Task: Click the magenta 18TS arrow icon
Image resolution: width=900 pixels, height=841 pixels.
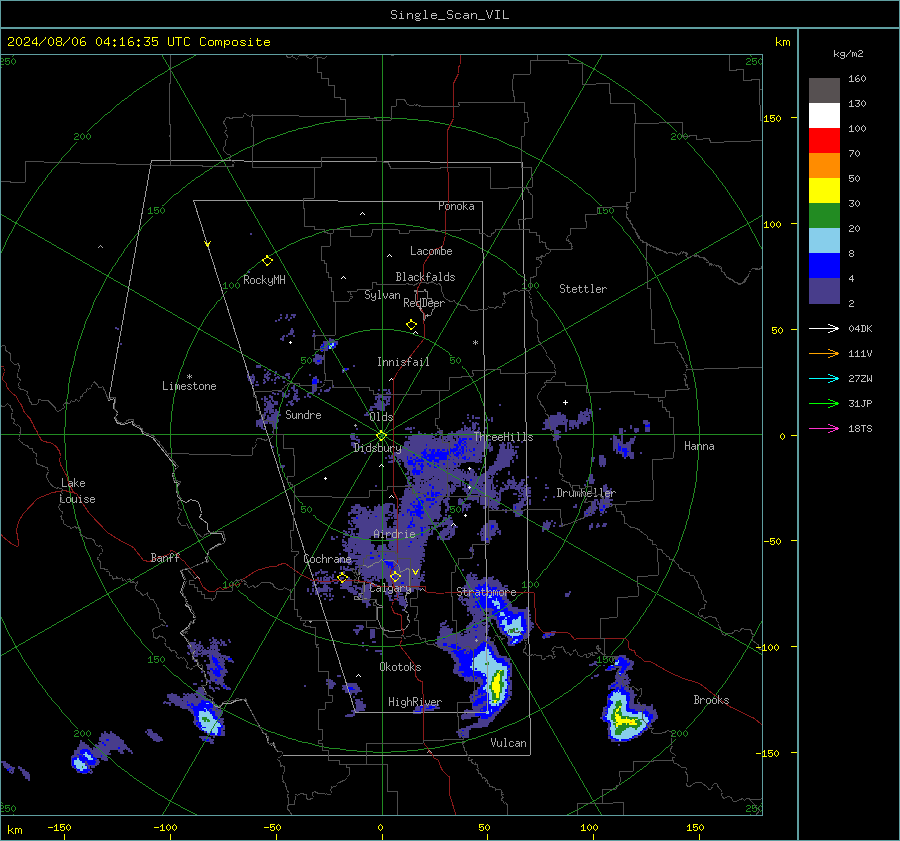Action: [x=824, y=428]
